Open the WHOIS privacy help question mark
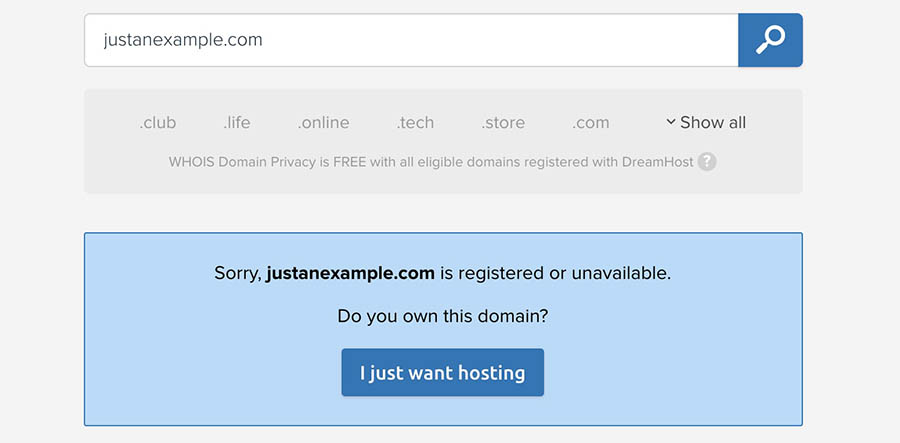This screenshot has width=900, height=443. (x=707, y=161)
